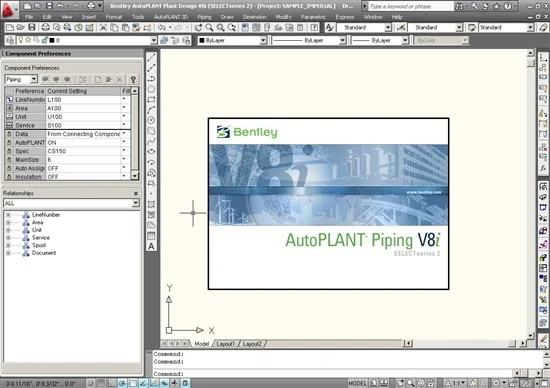This screenshot has height=388, width=550.
Task: Open the layer list dropdown showing 0
Action: pos(154,40)
